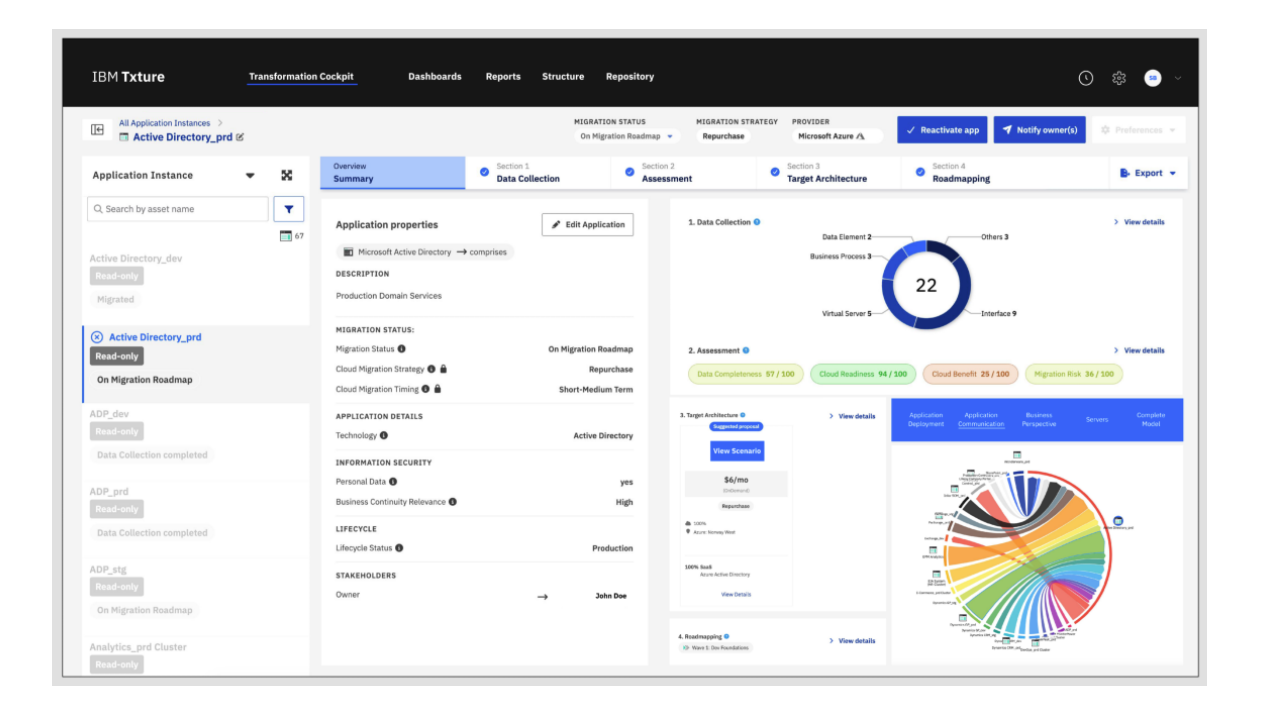Open Transformation Cockpit menu
1280x720 pixels.
[x=301, y=77]
